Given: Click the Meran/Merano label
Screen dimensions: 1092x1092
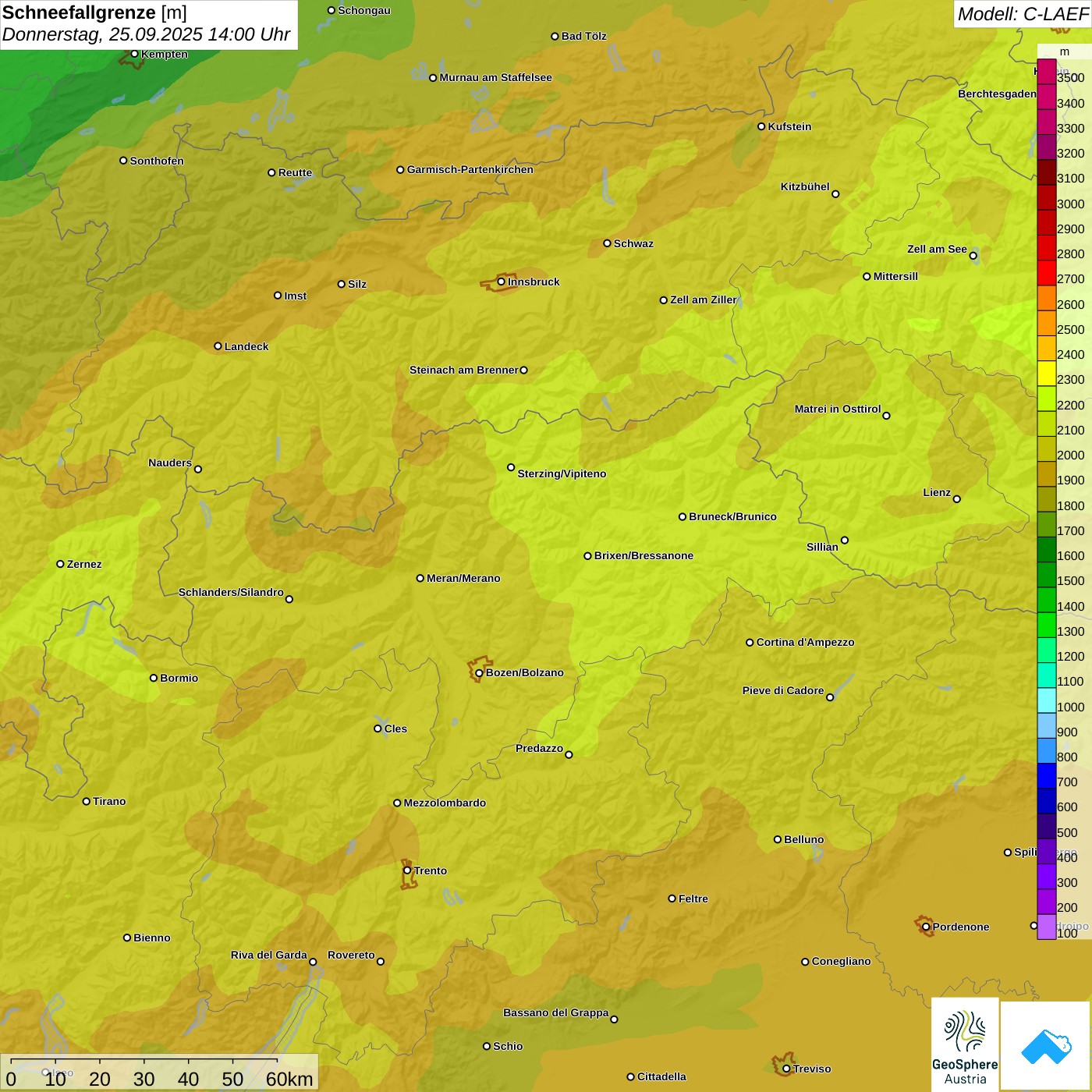Looking at the screenshot, I should tap(463, 578).
